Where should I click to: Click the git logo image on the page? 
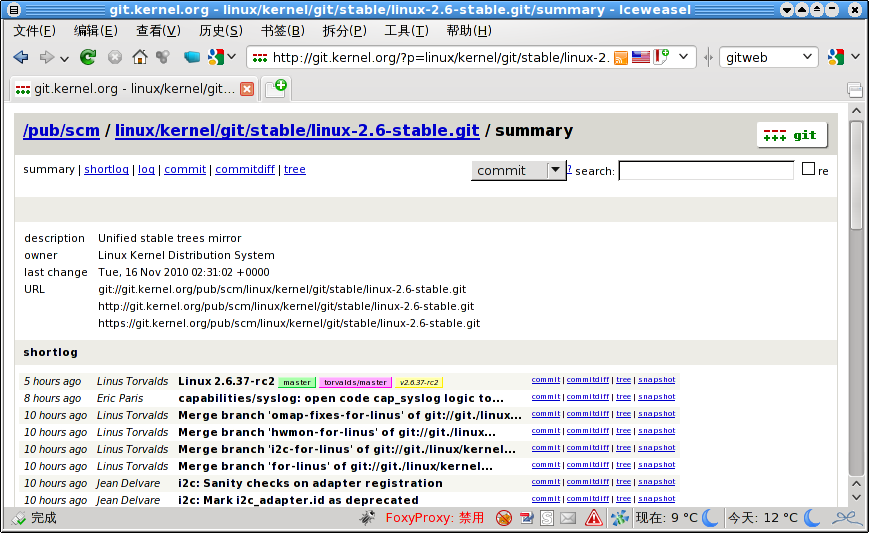792,135
